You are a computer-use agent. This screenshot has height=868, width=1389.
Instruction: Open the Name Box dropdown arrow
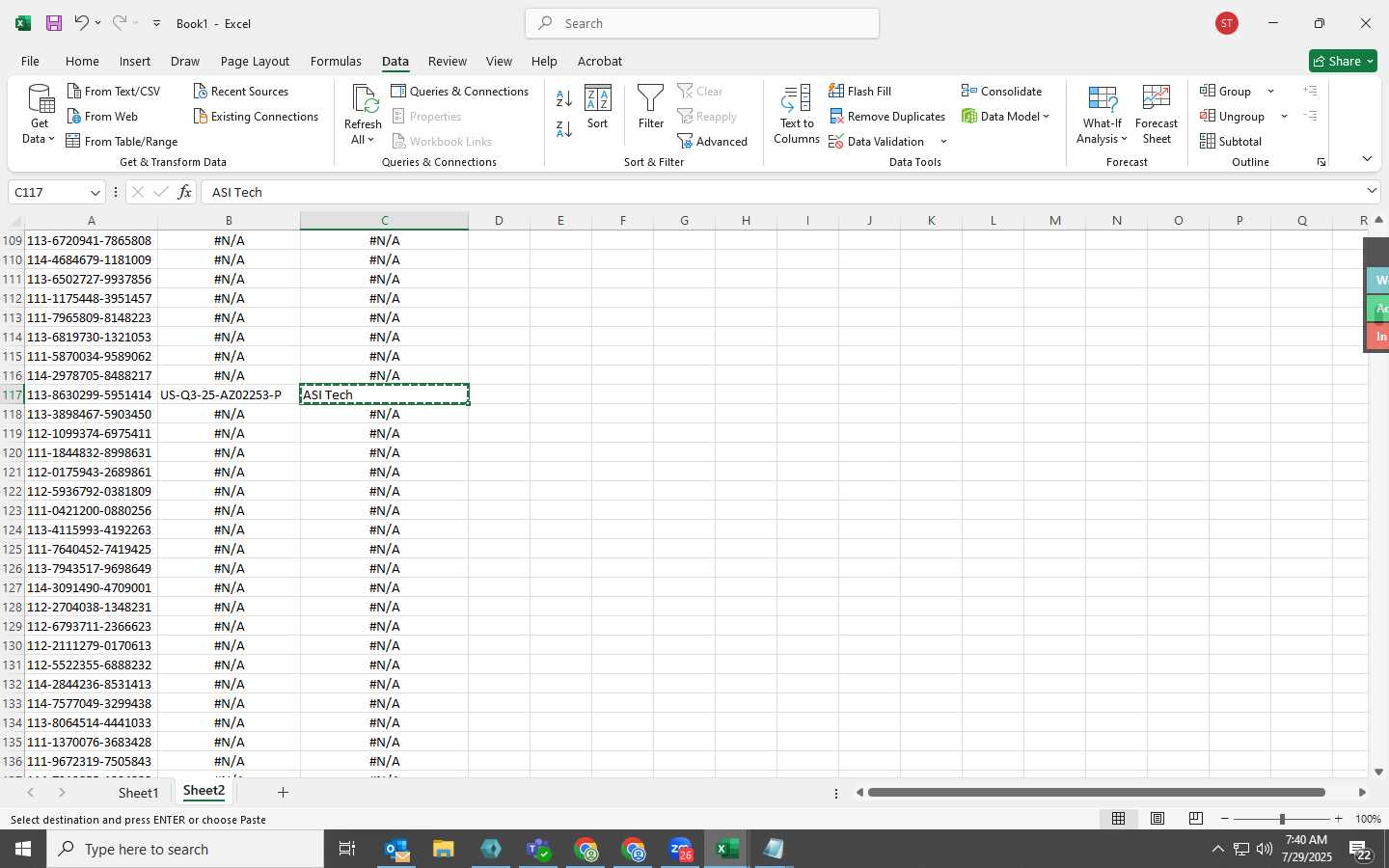[95, 192]
